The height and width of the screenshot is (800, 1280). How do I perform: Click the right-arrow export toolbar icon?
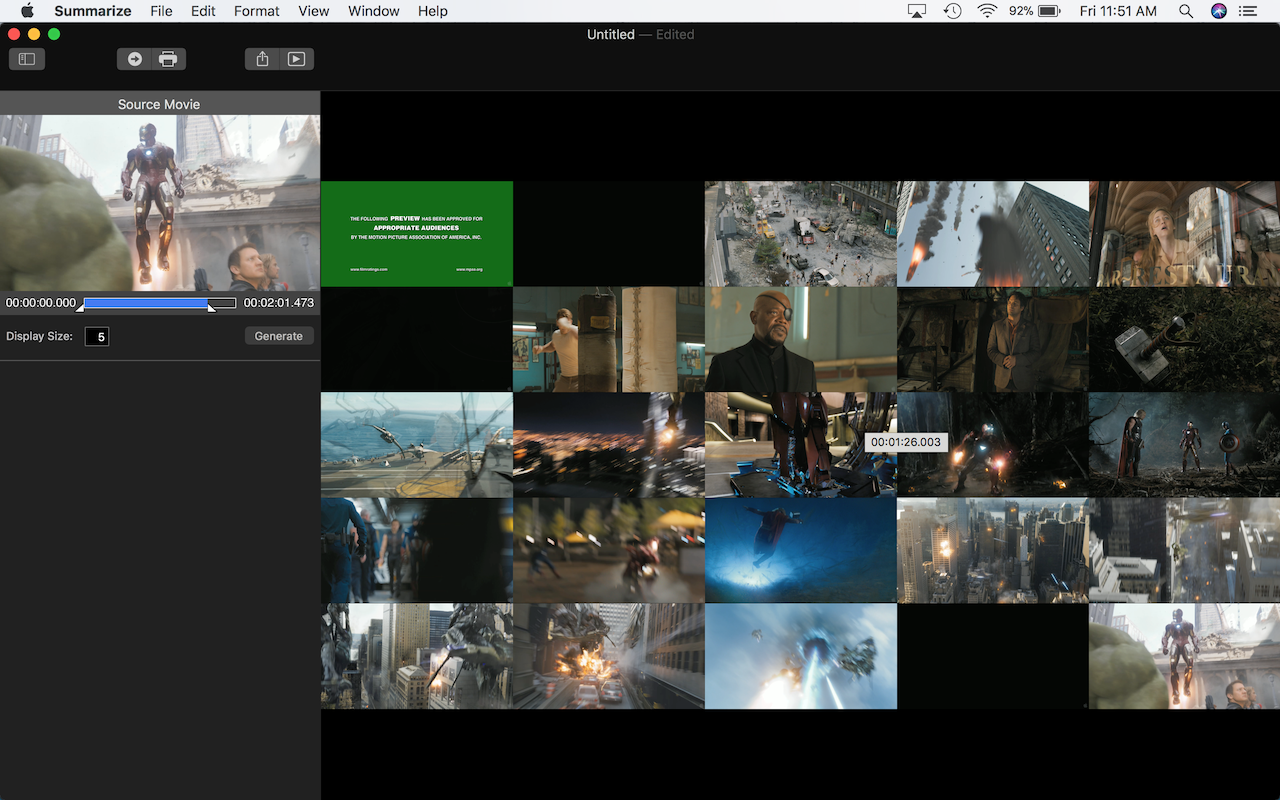pos(134,59)
